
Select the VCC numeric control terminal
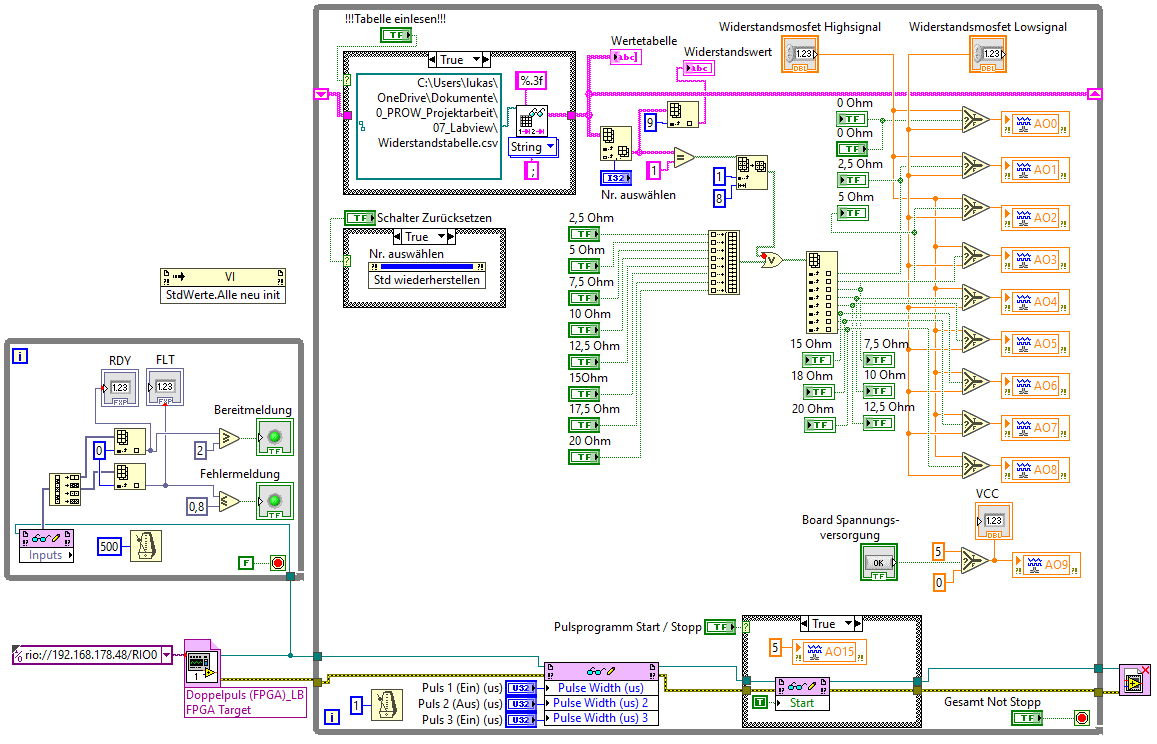(x=994, y=522)
